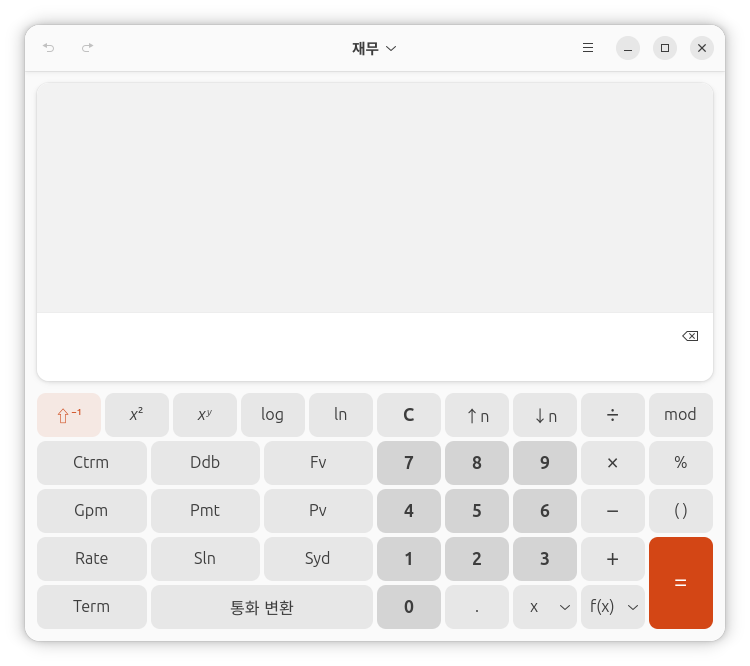Click the x to power y button

pos(205,415)
